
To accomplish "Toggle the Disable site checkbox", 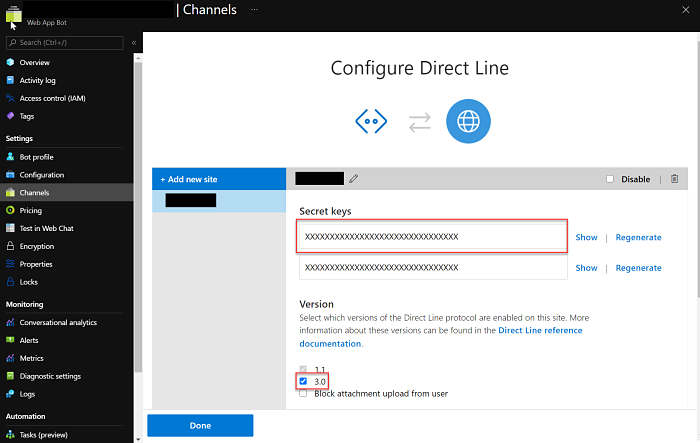I will click(610, 179).
